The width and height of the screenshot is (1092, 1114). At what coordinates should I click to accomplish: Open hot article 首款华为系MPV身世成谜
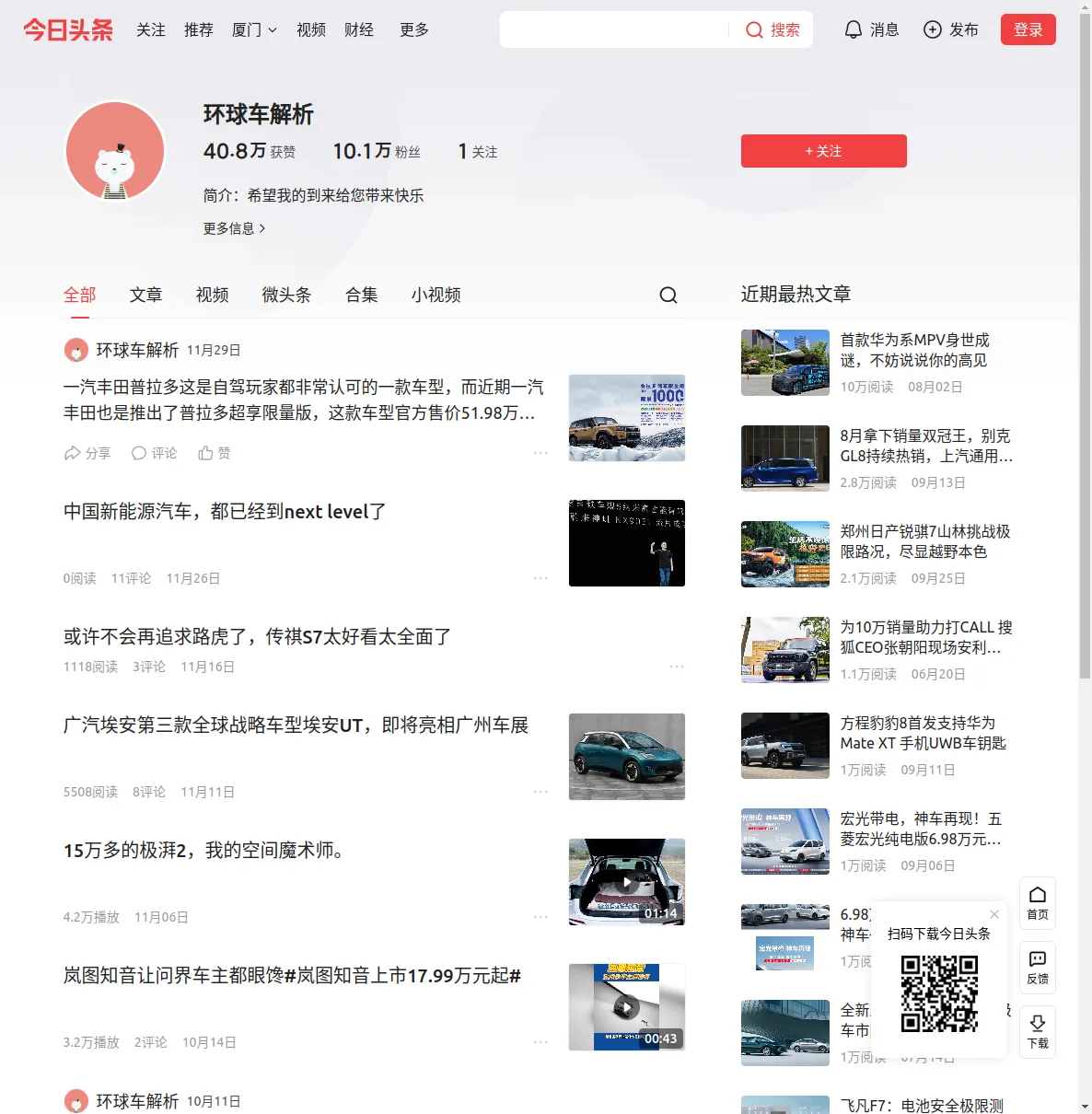tap(915, 350)
